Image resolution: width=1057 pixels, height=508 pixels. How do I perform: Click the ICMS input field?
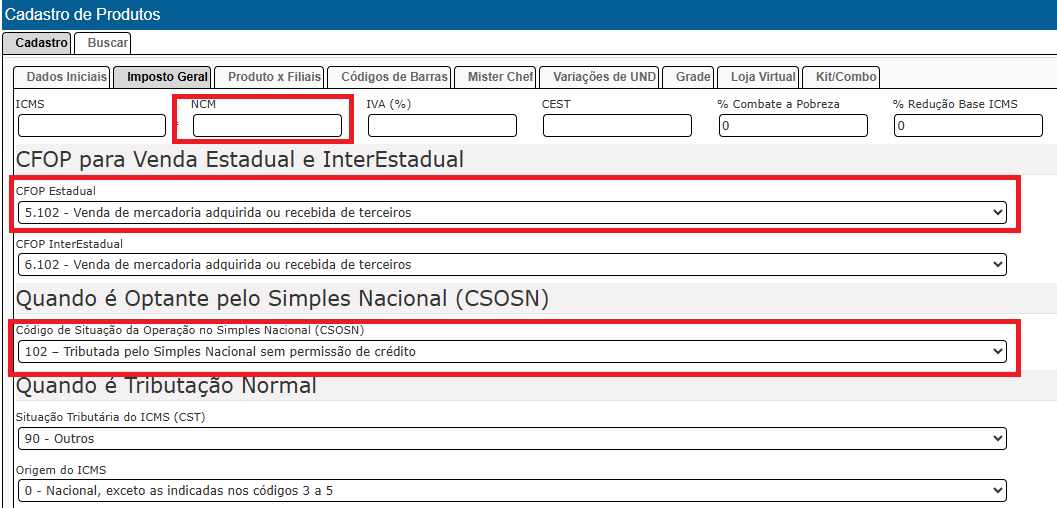(92, 125)
